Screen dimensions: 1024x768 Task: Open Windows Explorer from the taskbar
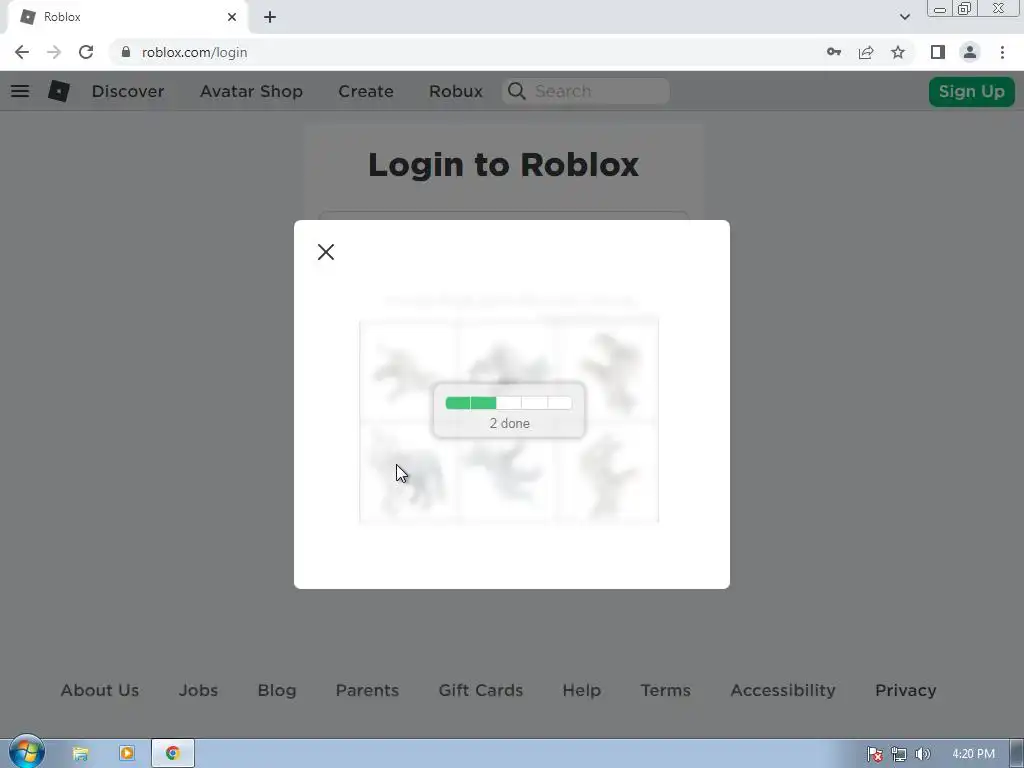click(x=80, y=754)
